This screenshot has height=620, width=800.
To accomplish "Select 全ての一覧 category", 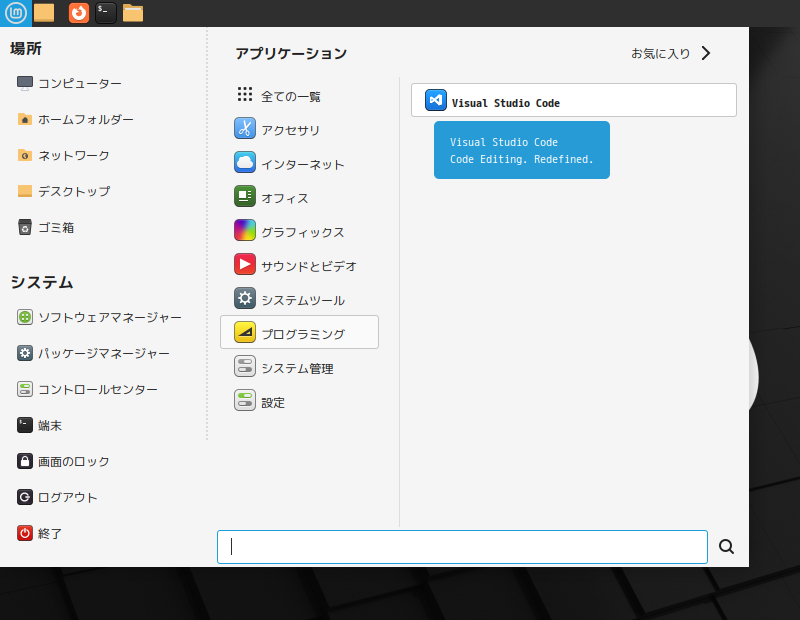I will [x=299, y=95].
